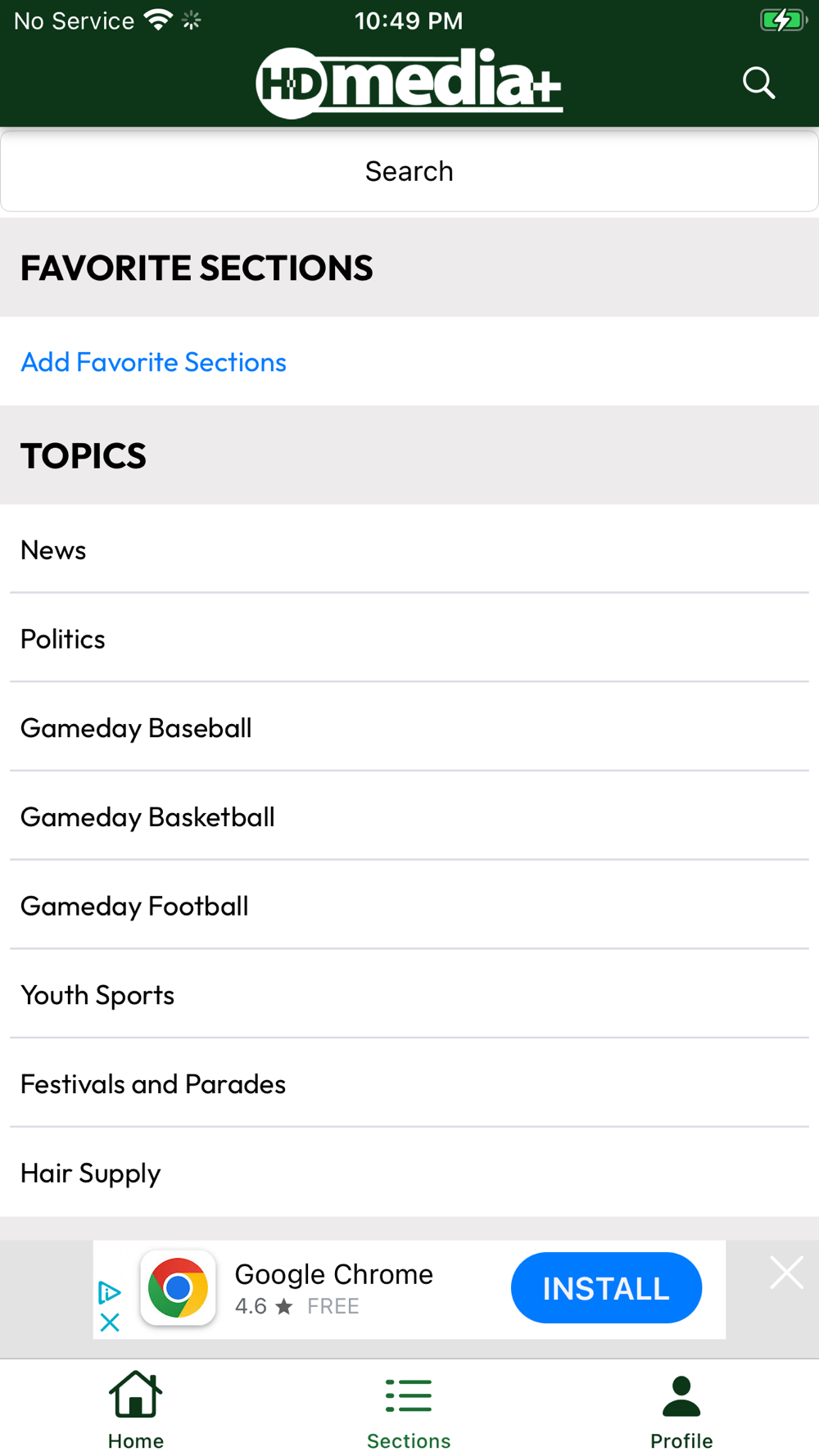Tap the Google Chrome app icon

(178, 1288)
